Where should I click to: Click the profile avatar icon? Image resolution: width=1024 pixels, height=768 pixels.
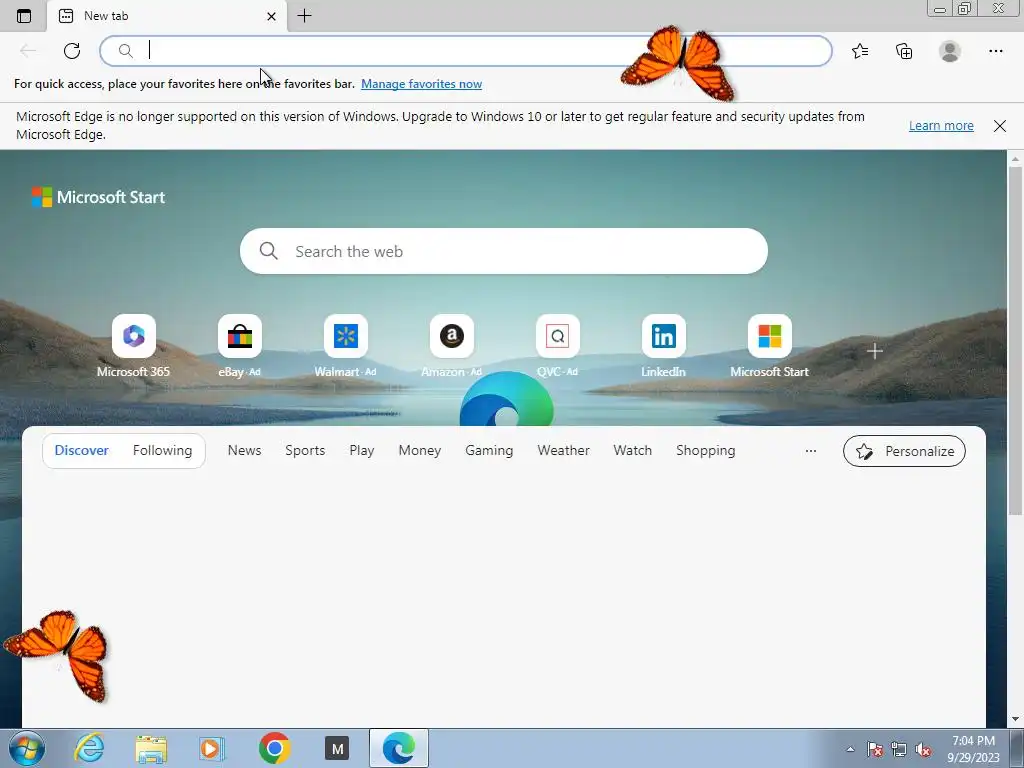point(950,51)
